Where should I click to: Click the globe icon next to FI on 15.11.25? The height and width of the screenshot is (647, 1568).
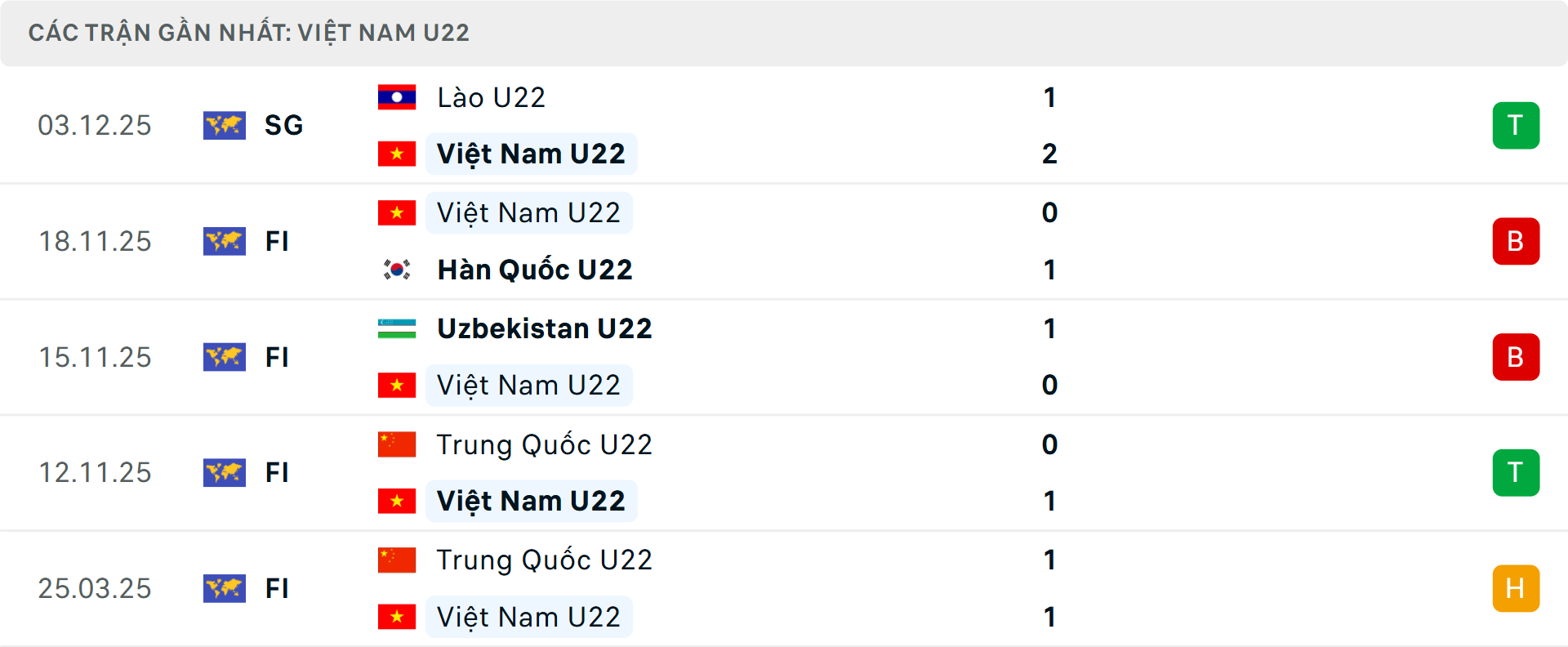point(225,357)
